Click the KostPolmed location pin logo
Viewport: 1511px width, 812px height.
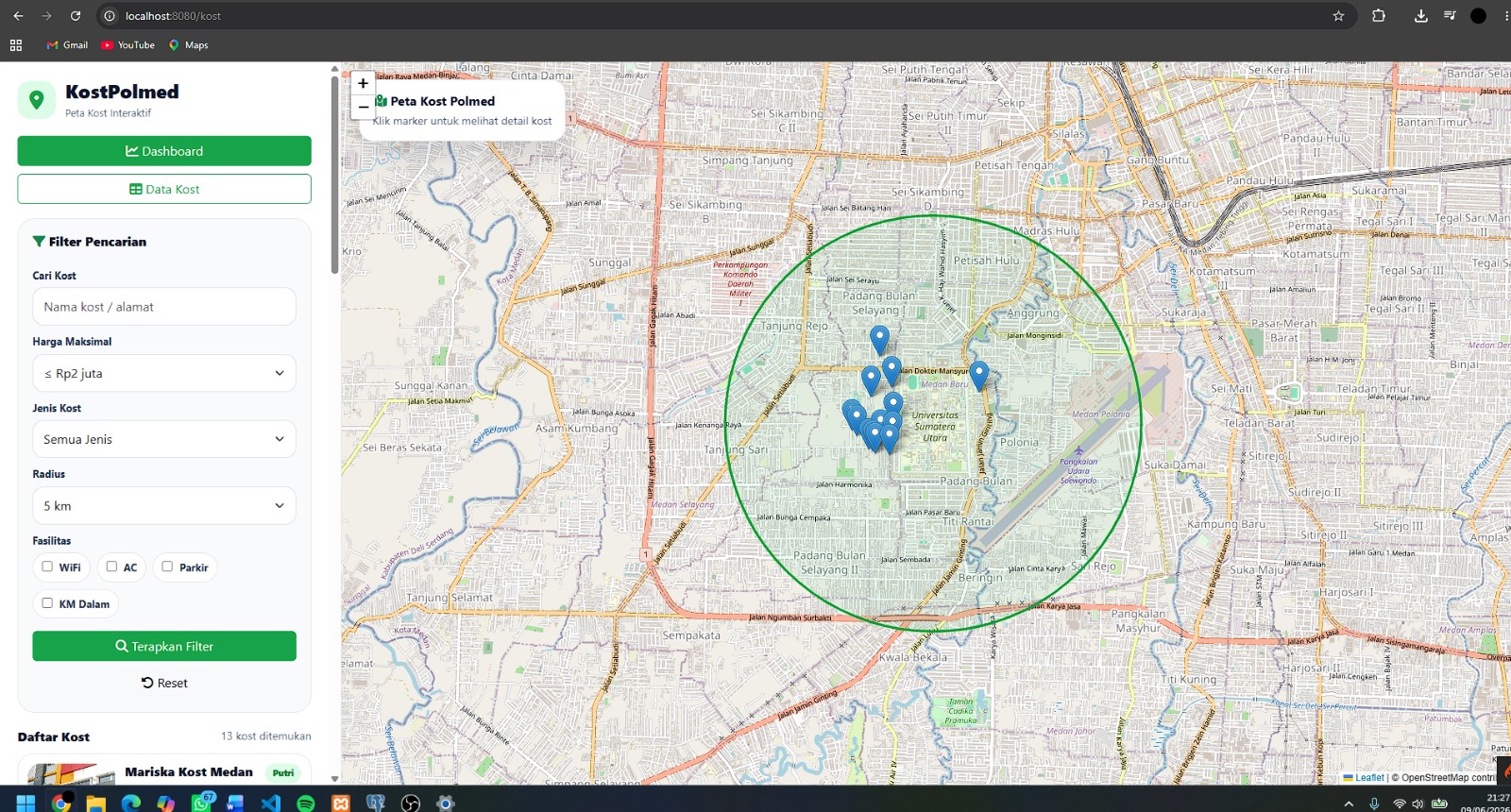point(37,99)
